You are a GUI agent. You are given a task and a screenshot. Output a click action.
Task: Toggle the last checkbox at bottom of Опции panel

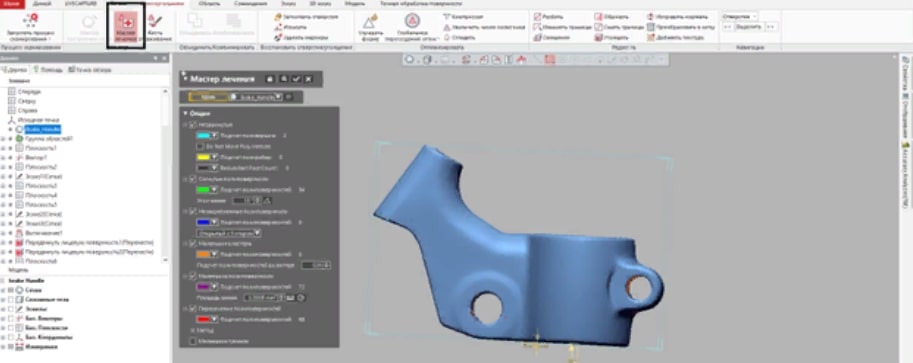(193, 341)
